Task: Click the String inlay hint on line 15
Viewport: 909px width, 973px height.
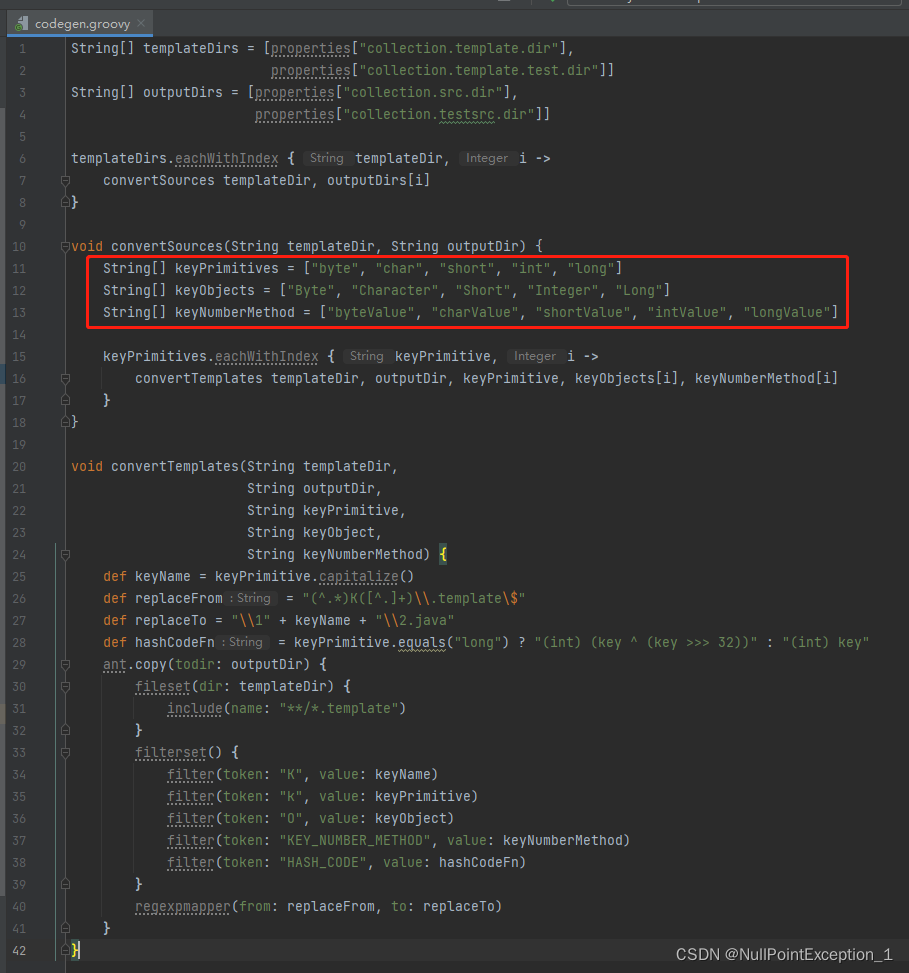Action: pyautogui.click(x=366, y=356)
